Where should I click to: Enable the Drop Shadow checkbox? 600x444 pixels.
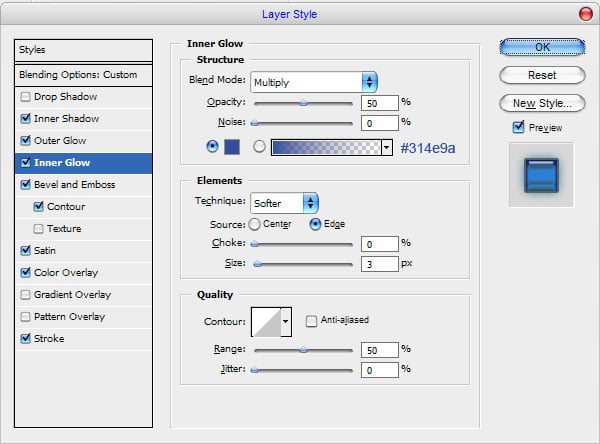(x=25, y=97)
